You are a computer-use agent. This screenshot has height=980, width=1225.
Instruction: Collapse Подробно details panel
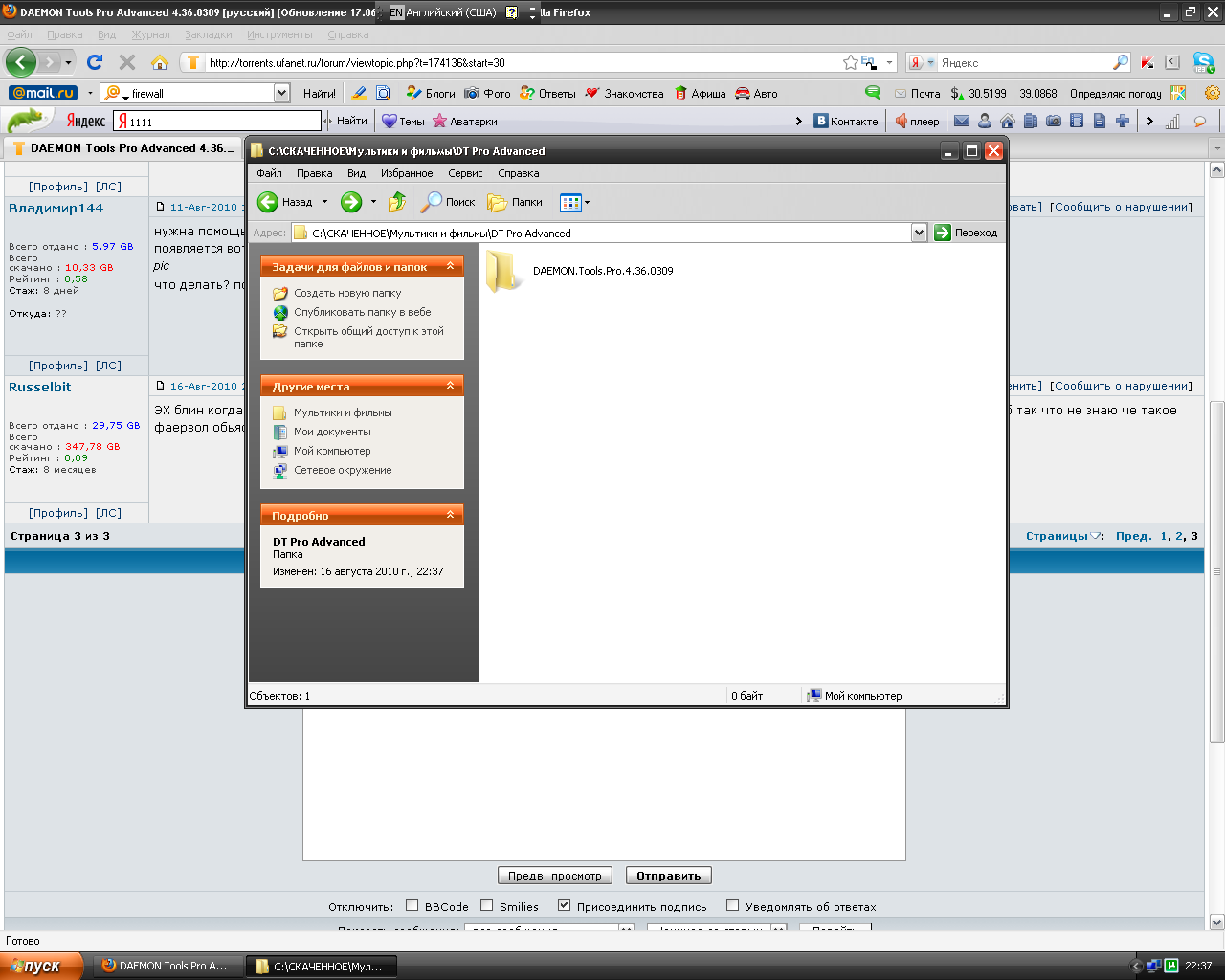[x=450, y=515]
